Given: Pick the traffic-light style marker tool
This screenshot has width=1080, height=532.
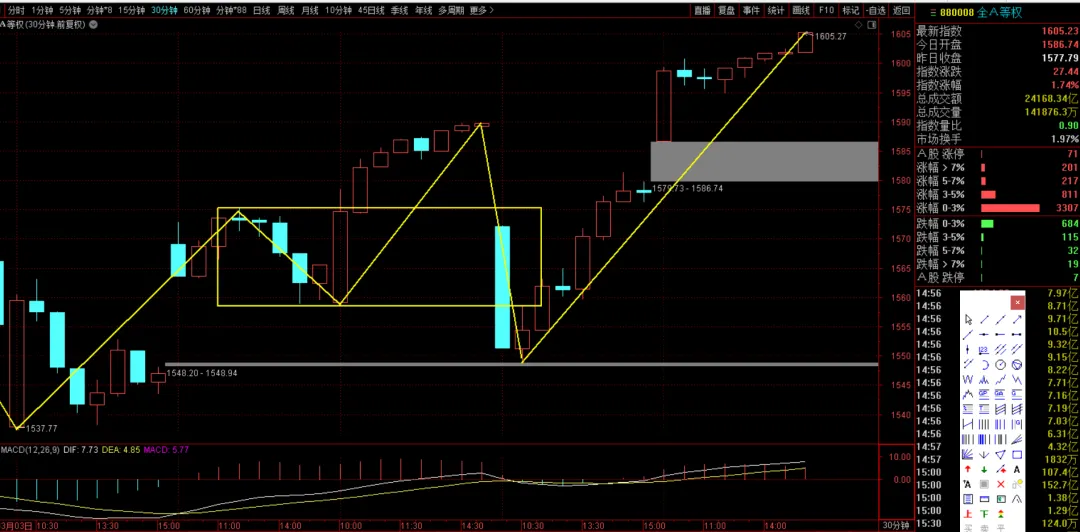Looking at the screenshot, I should pyautogui.click(x=1000, y=514).
